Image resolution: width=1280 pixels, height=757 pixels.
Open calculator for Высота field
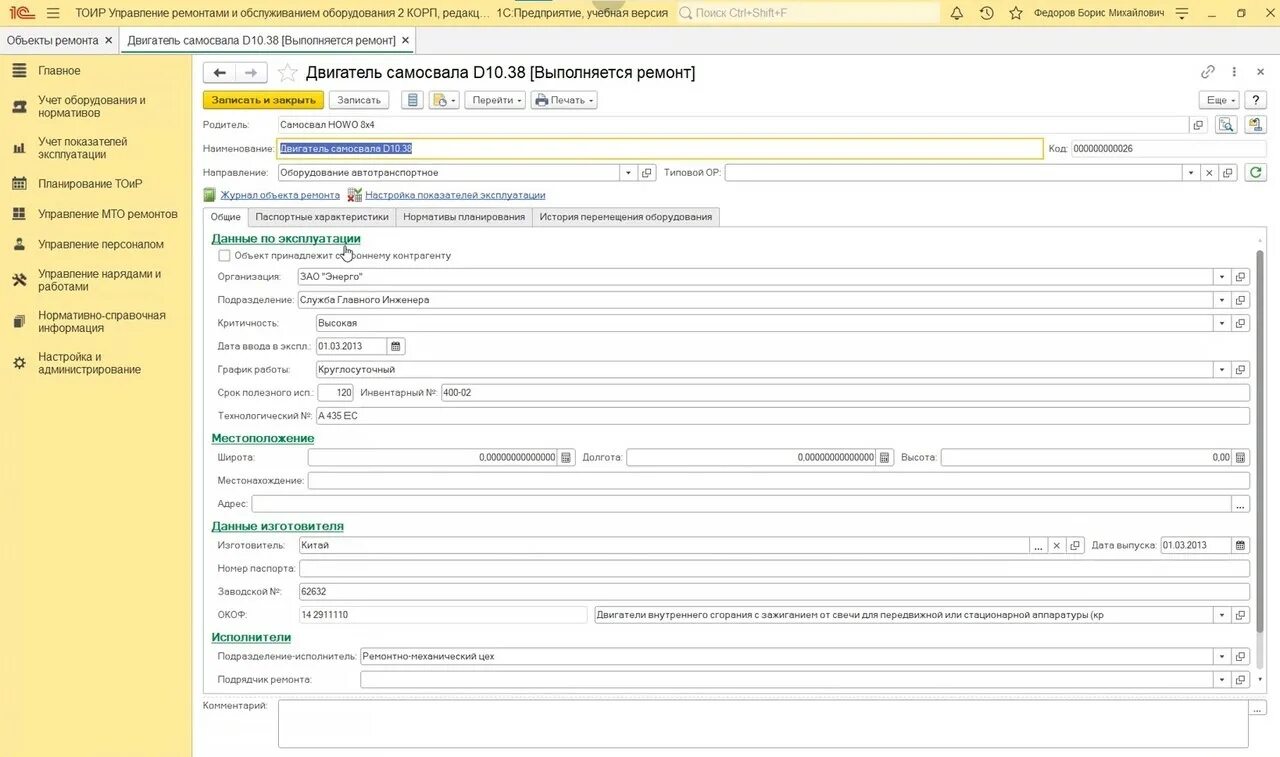(x=1241, y=457)
